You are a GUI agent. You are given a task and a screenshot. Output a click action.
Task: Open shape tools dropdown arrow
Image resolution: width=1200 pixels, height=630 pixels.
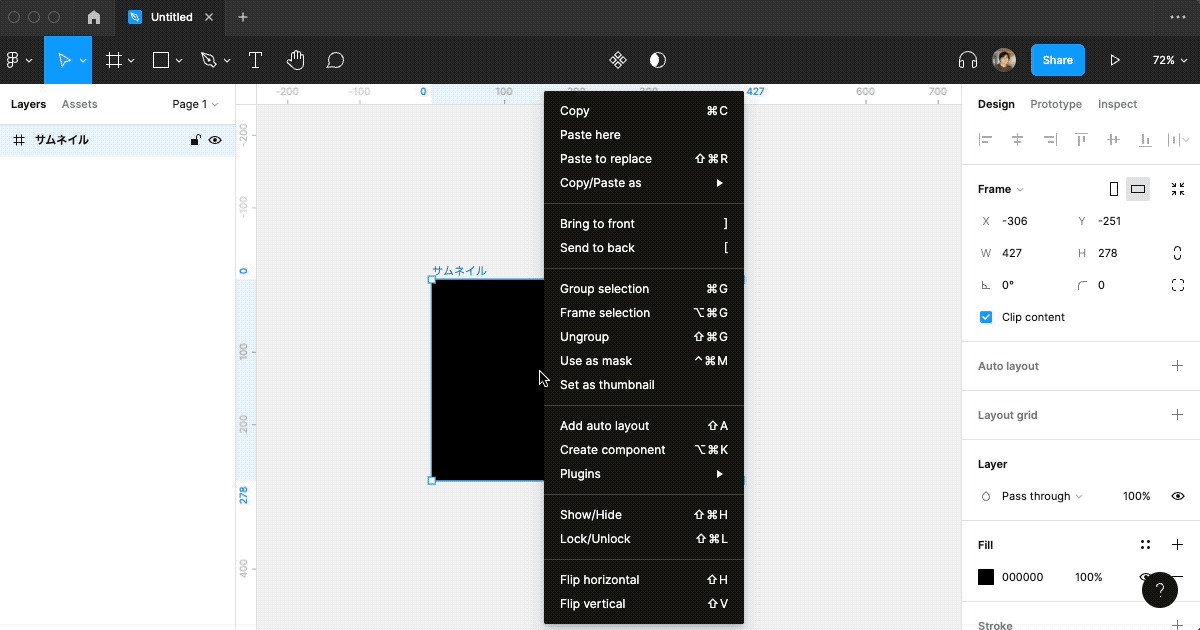[x=179, y=61]
